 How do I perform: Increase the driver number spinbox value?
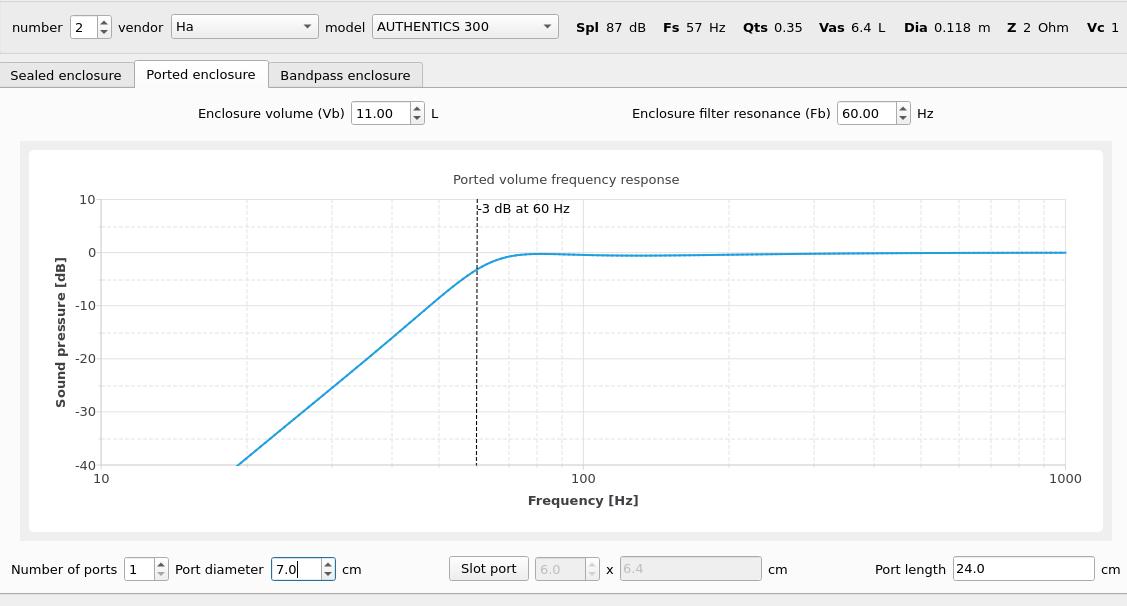[x=104, y=22]
